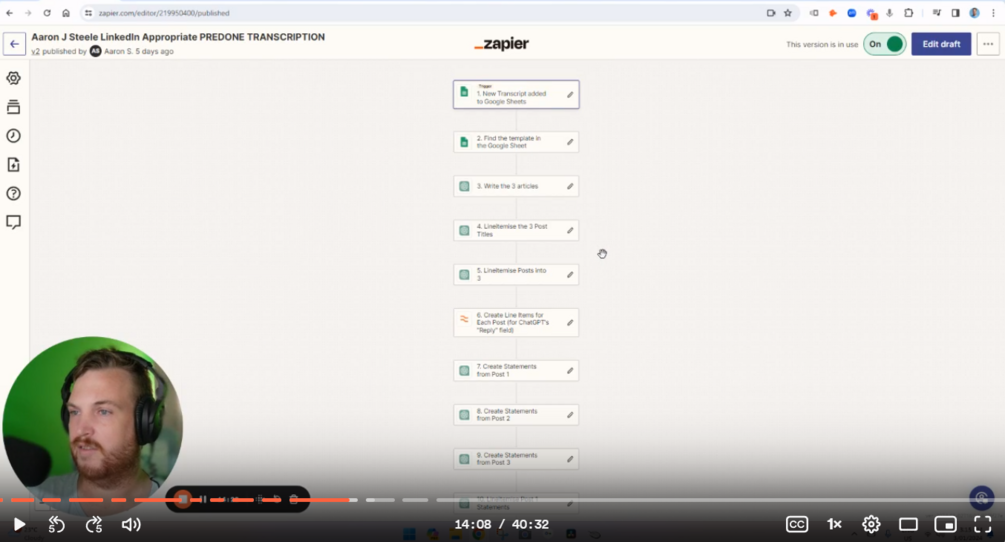Click the back arrow next to Zap title
The height and width of the screenshot is (542, 1005).
14,44
